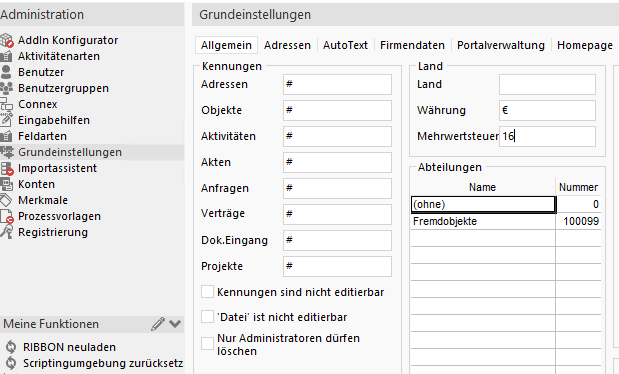Edit Meine Funktionen with pencil icon
This screenshot has height=374, width=619.
158,324
